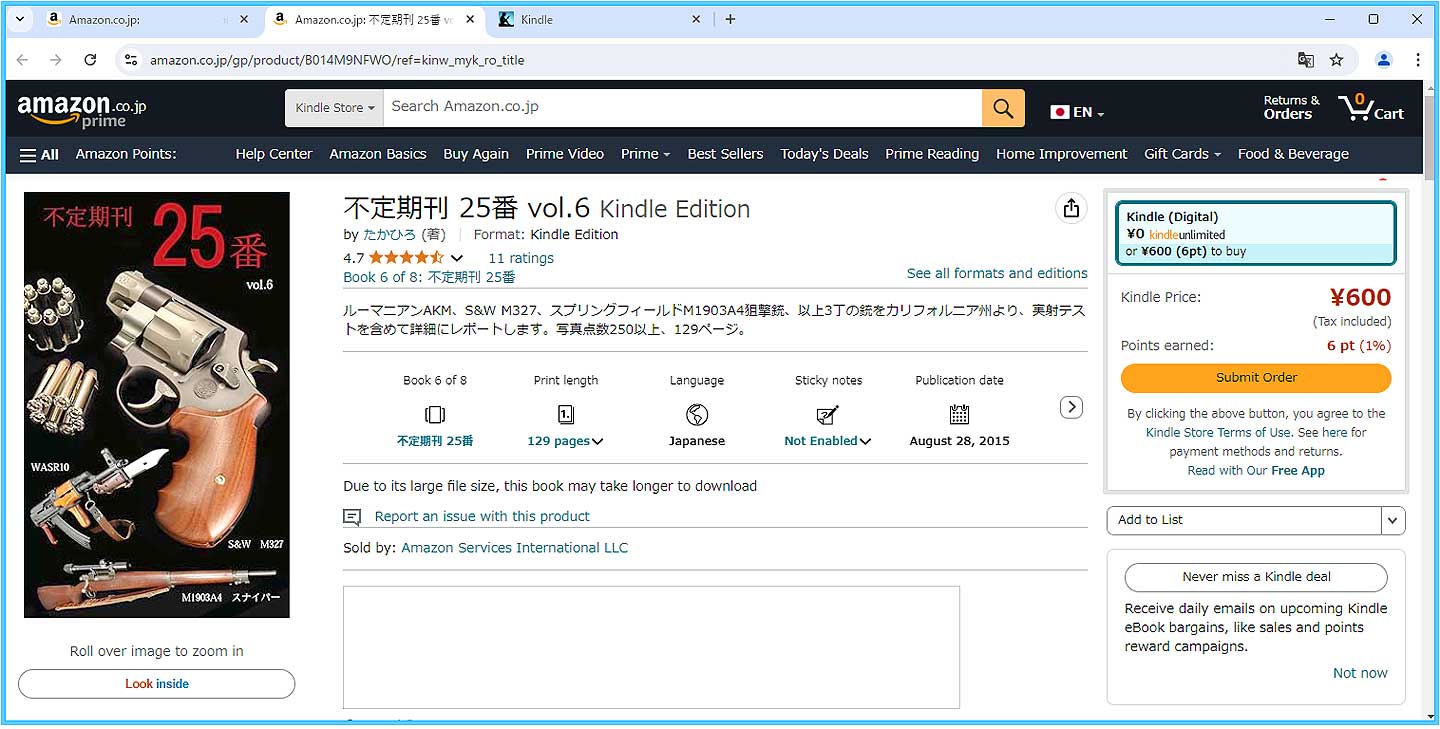Open the Kindle Store search category dropdown
This screenshot has width=1440, height=729.
click(x=334, y=108)
